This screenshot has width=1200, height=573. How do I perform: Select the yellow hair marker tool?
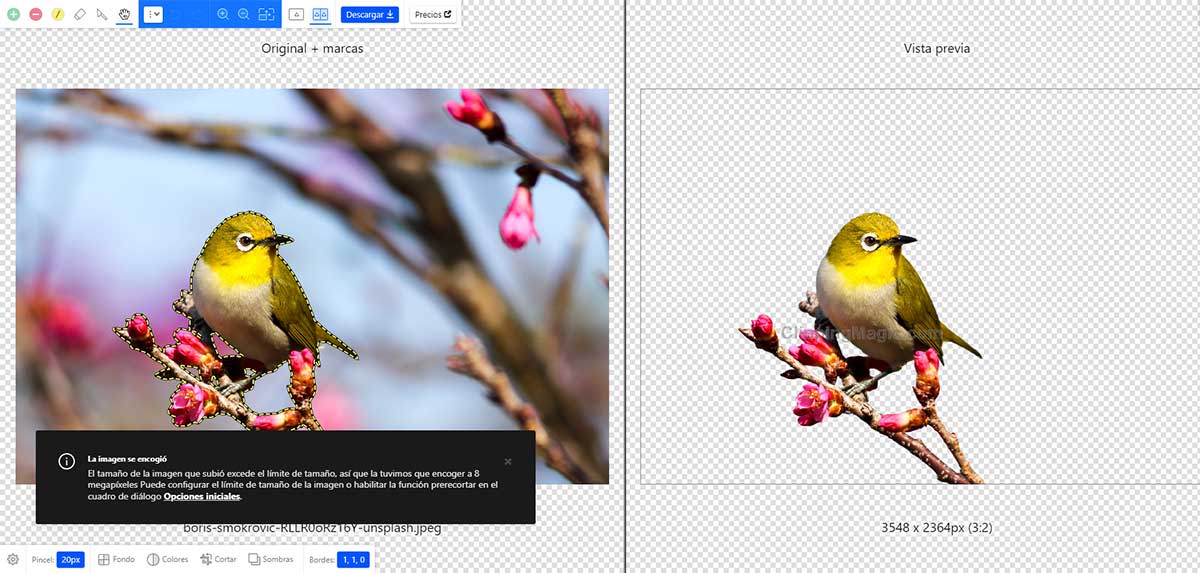coord(58,15)
